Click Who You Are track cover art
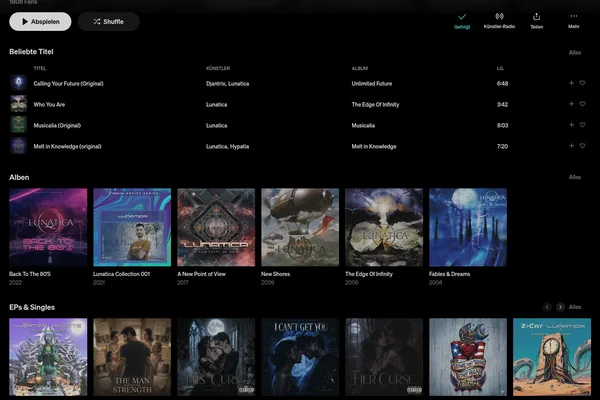 [18, 104]
